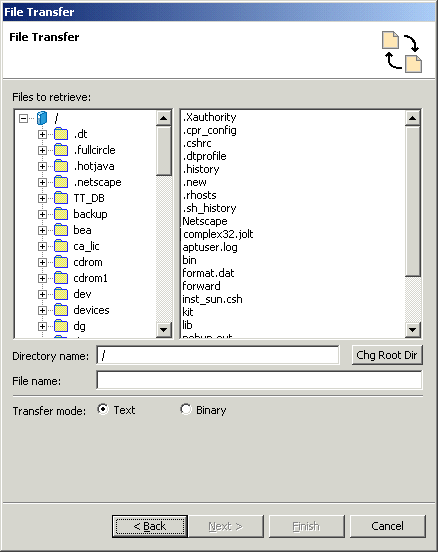The width and height of the screenshot is (438, 552).
Task: Select the .Xauthority file
Action: pos(209,117)
